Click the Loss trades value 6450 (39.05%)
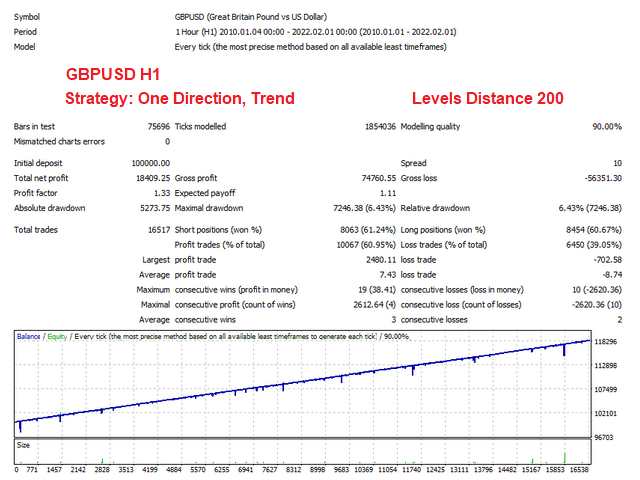 (594, 245)
